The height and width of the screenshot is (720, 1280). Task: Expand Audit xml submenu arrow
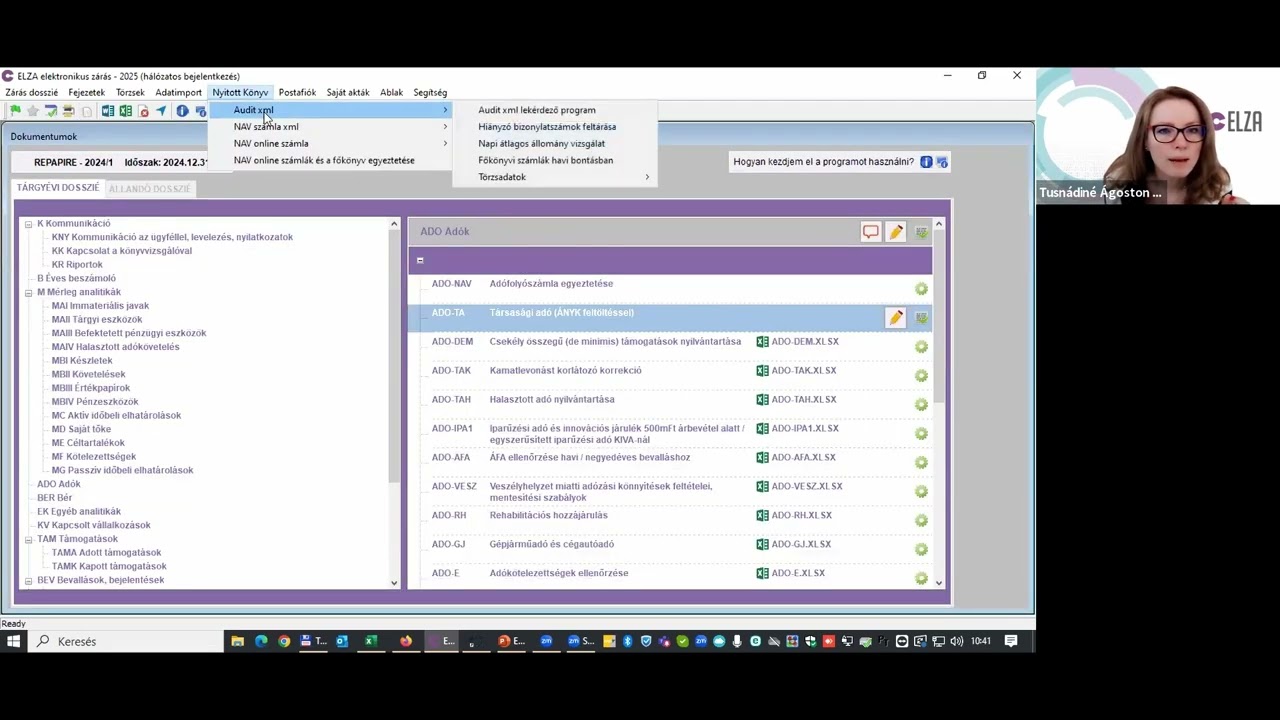[x=445, y=110]
